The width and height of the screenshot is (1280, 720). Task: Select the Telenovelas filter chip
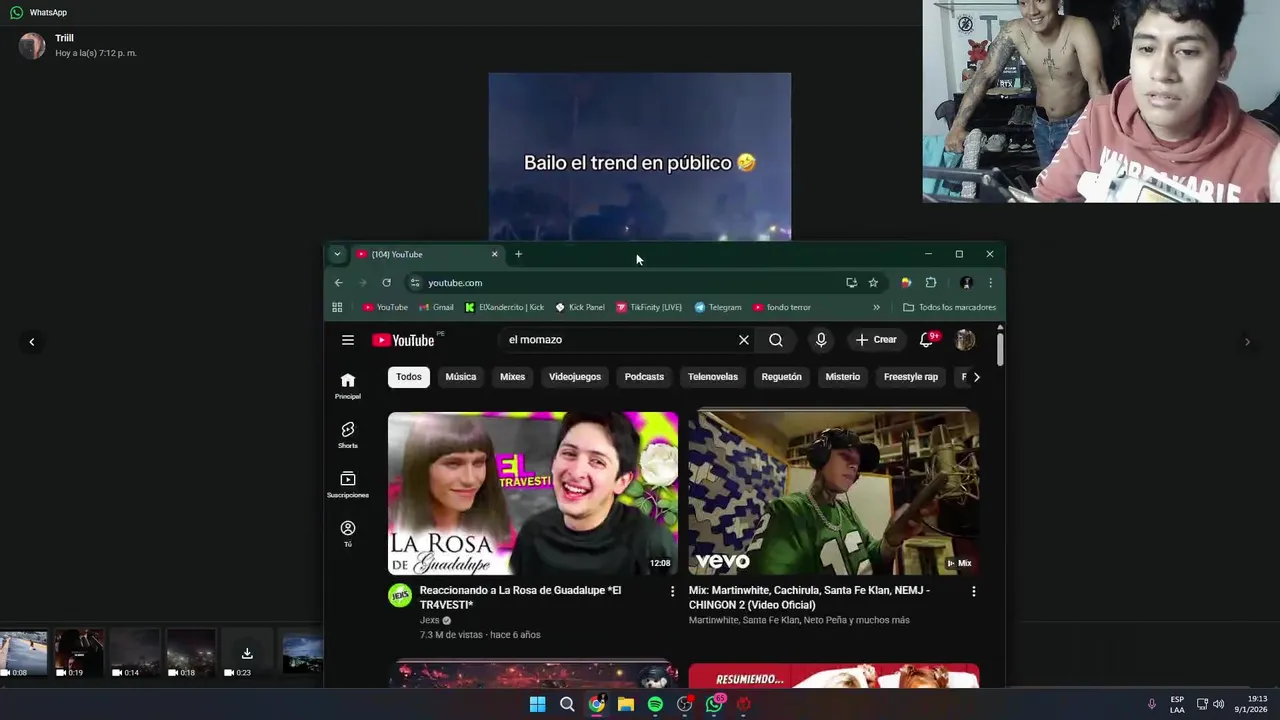pos(713,377)
